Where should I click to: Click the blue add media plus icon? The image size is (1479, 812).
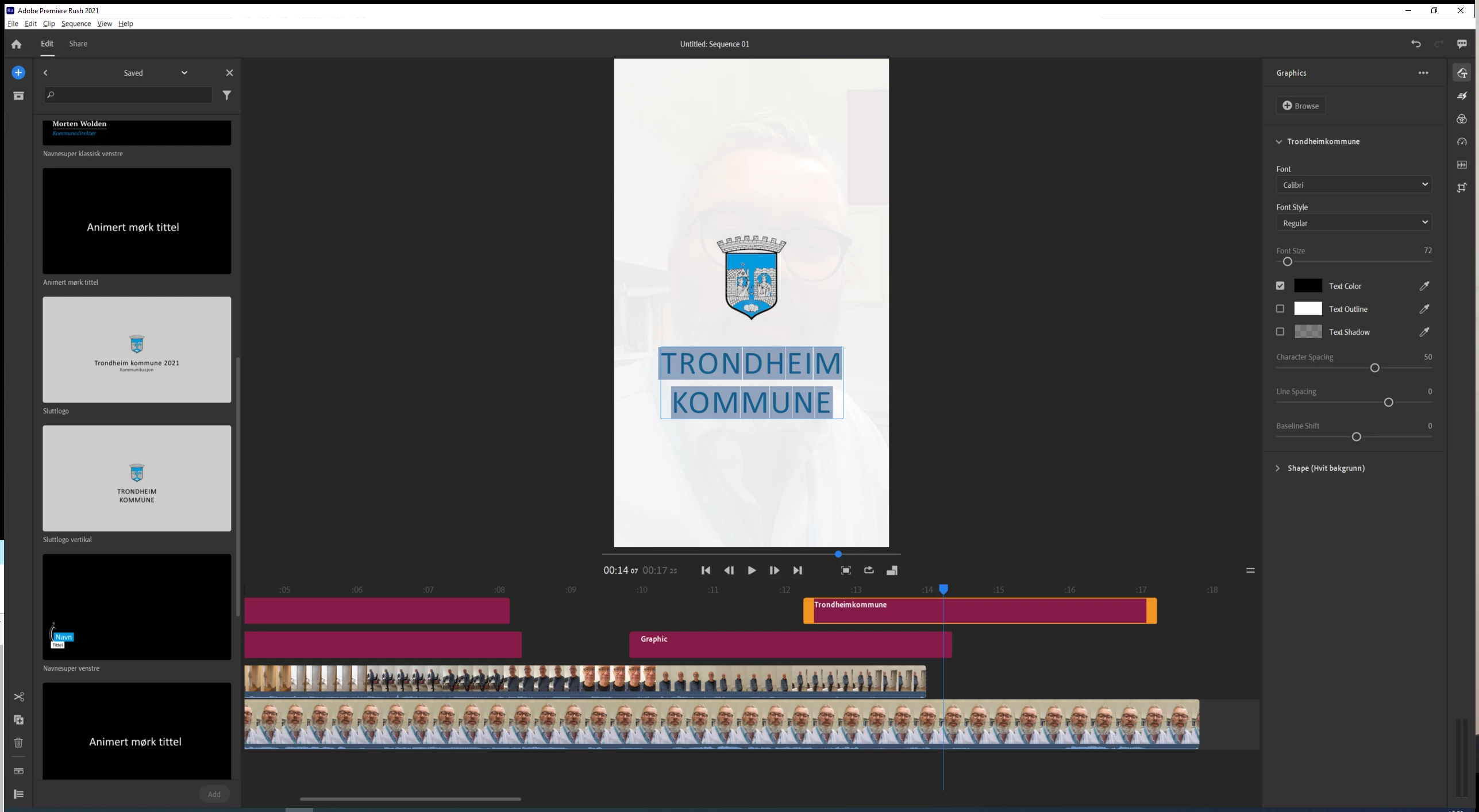pyautogui.click(x=18, y=73)
